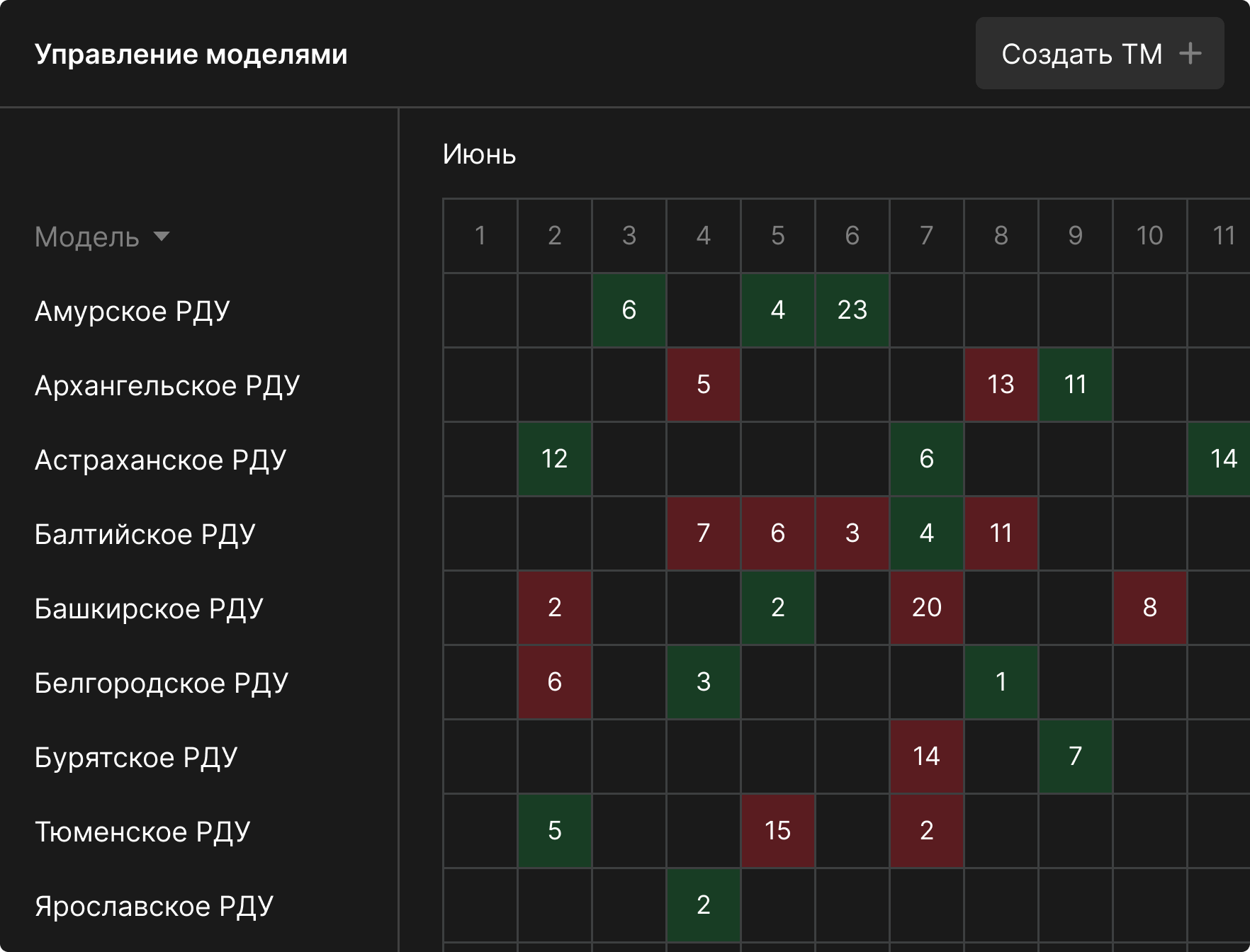
Task: Select the Белгородское РДУ row label
Action: pos(162,683)
